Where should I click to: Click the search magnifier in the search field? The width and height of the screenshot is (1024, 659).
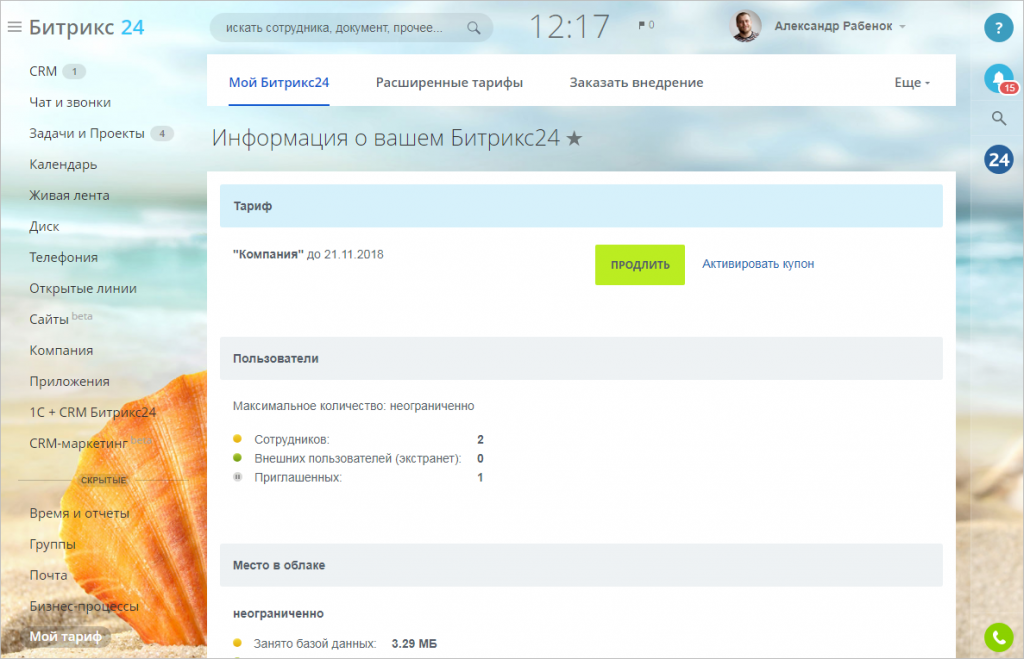click(x=473, y=28)
